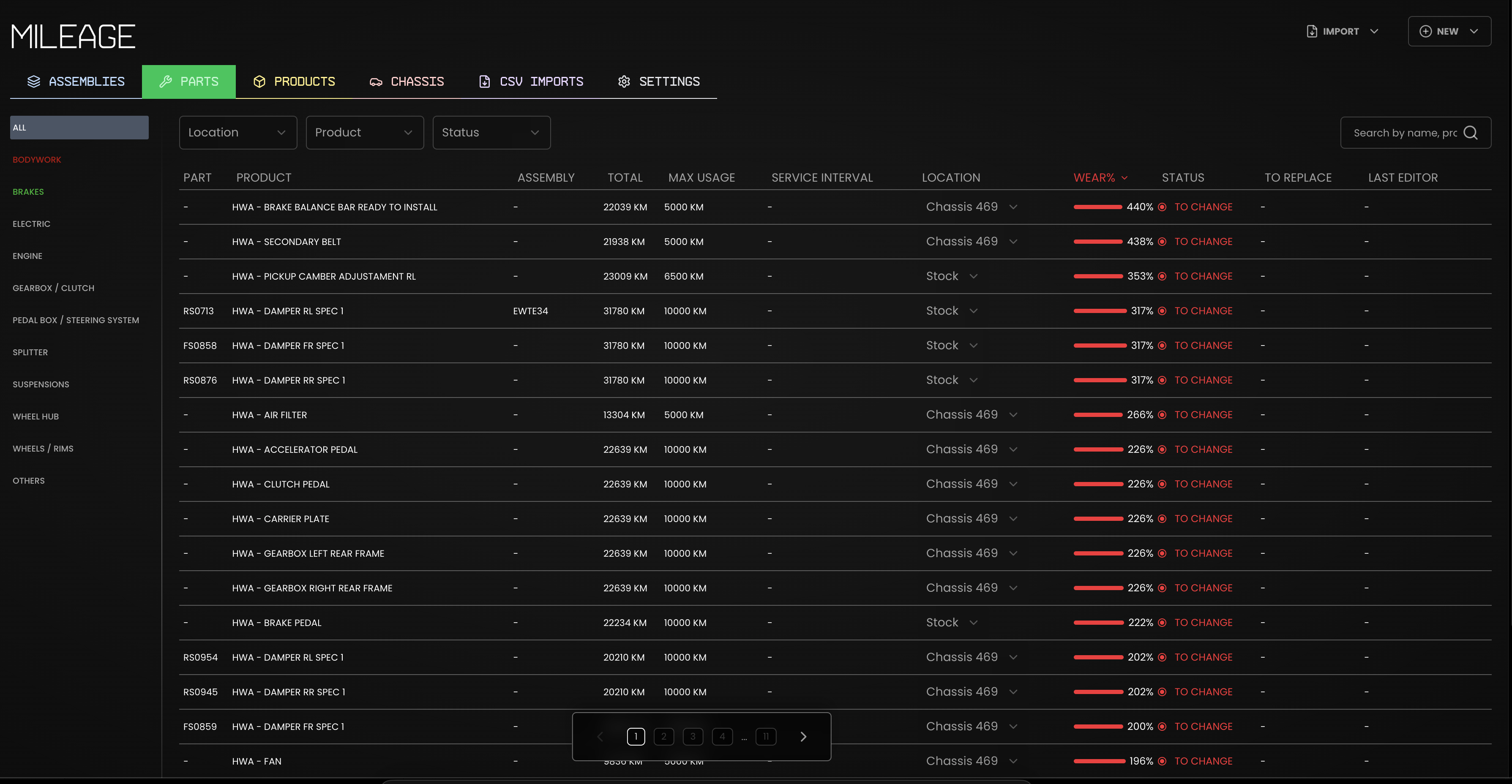Click the Parts wrench icon

coord(166,82)
